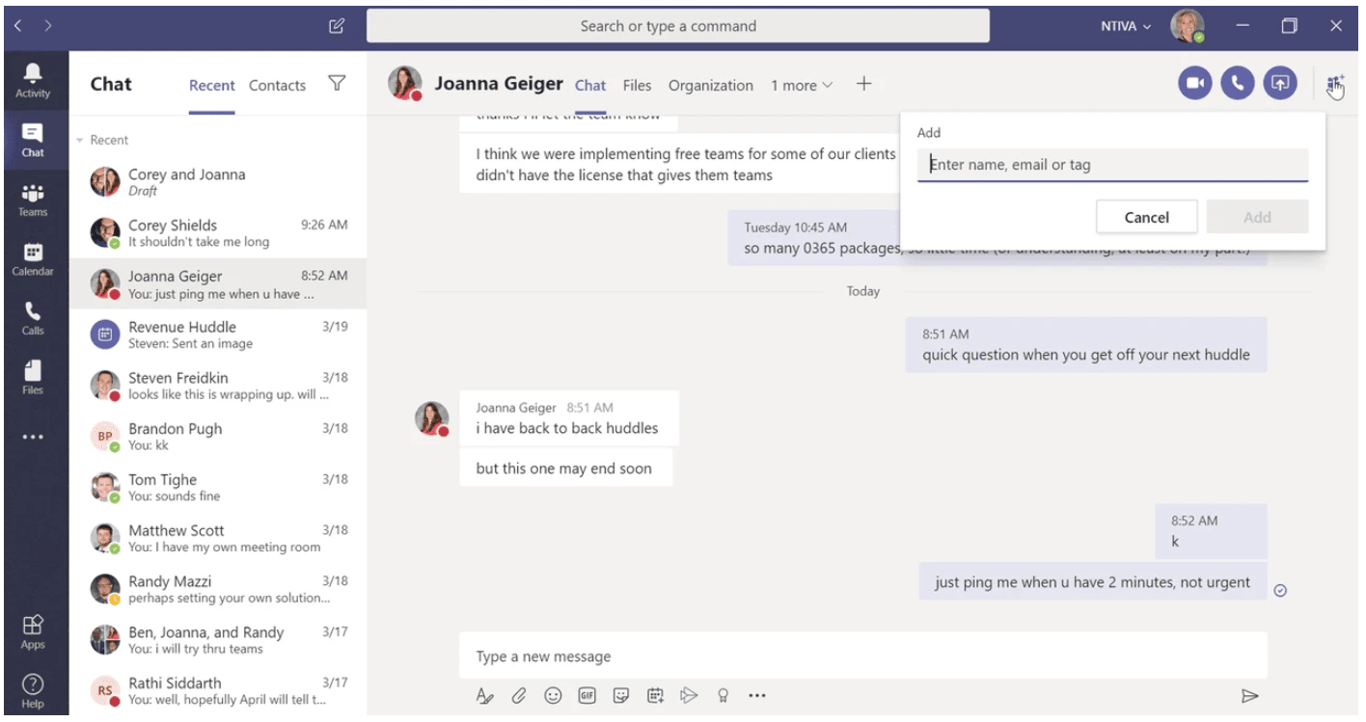Open Calls from the sidebar
1366x722 pixels.
point(33,318)
